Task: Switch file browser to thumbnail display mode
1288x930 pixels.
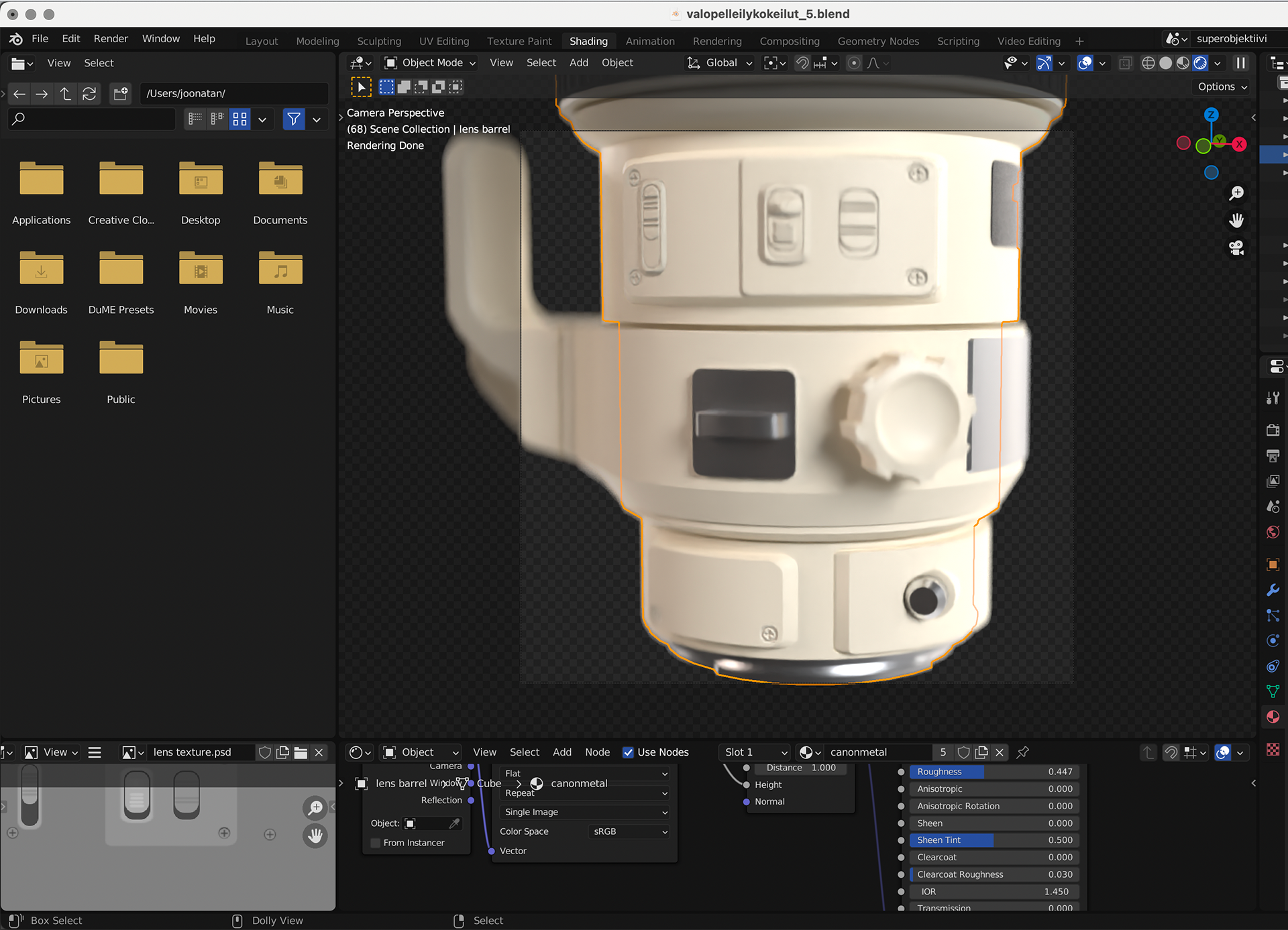Action: point(239,119)
